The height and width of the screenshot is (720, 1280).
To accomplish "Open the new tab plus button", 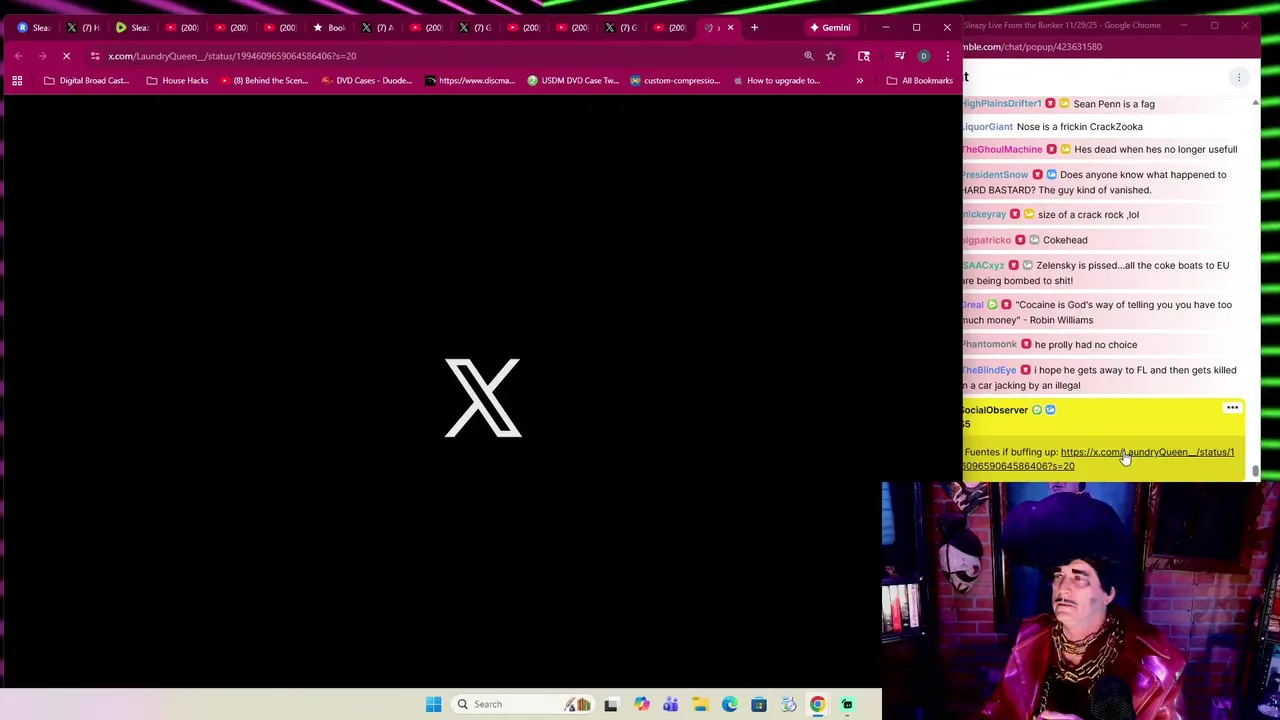I will click(x=754, y=27).
